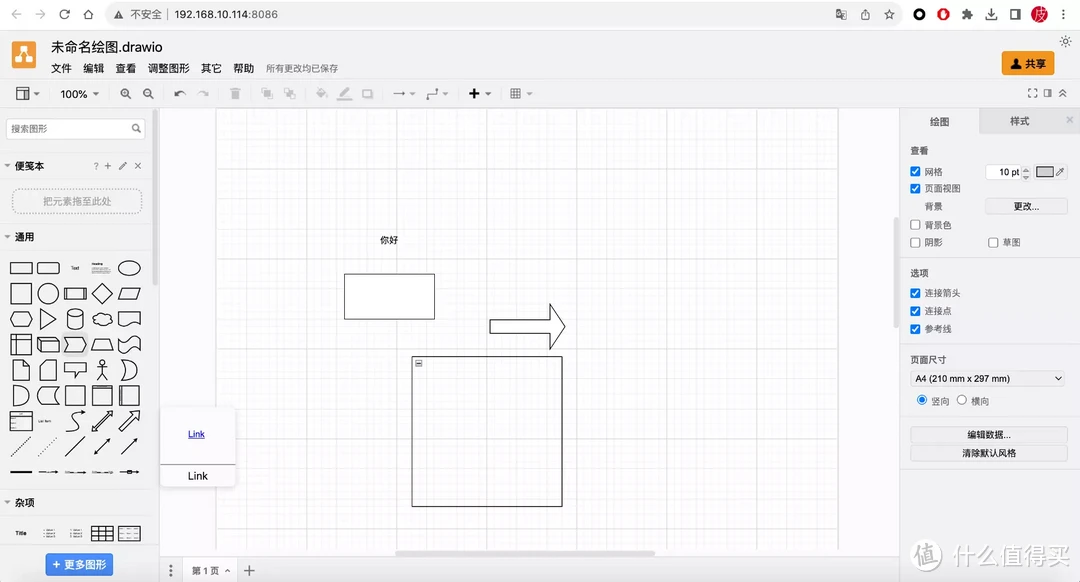Image resolution: width=1080 pixels, height=582 pixels.
Task: Select the diamond shape in 通用 palette
Action: 102,294
